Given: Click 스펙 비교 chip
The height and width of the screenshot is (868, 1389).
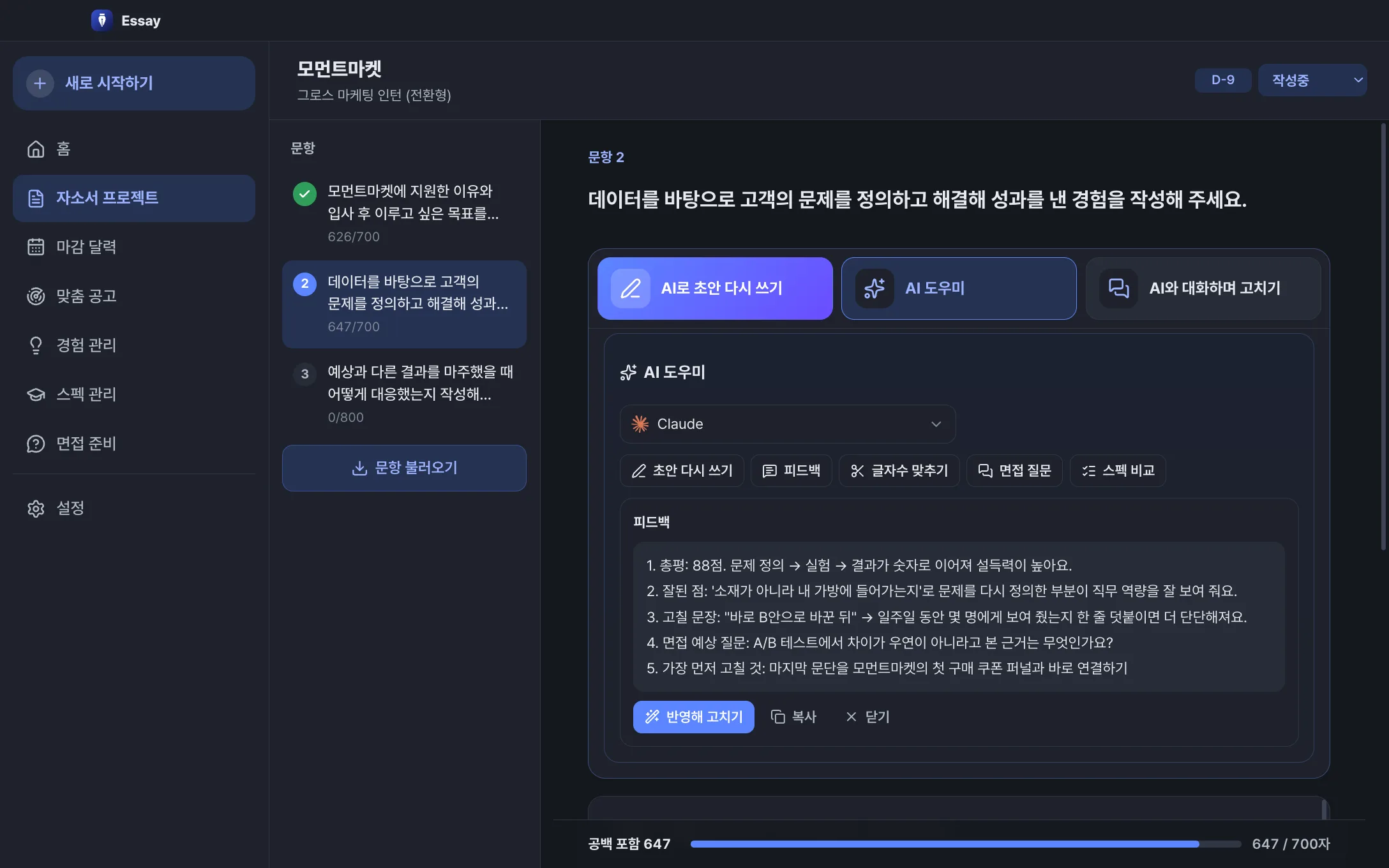Looking at the screenshot, I should pos(1118,471).
